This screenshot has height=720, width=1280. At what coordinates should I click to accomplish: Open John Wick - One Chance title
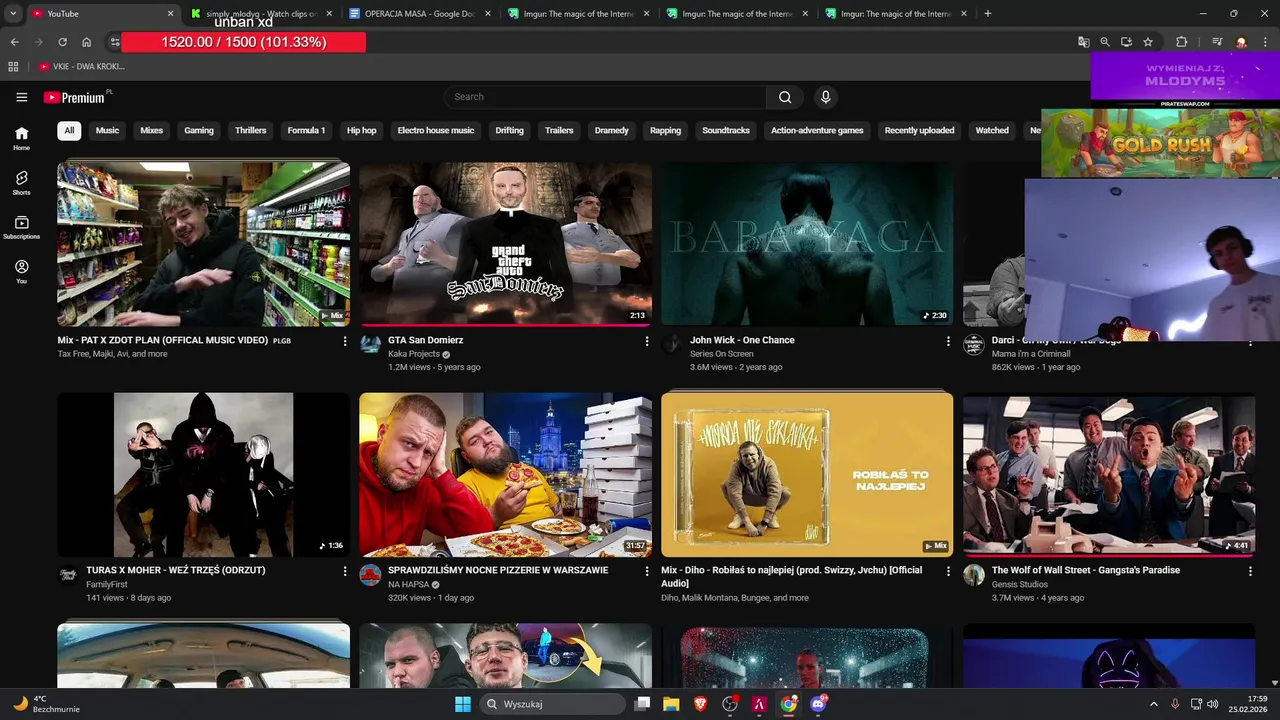(742, 340)
